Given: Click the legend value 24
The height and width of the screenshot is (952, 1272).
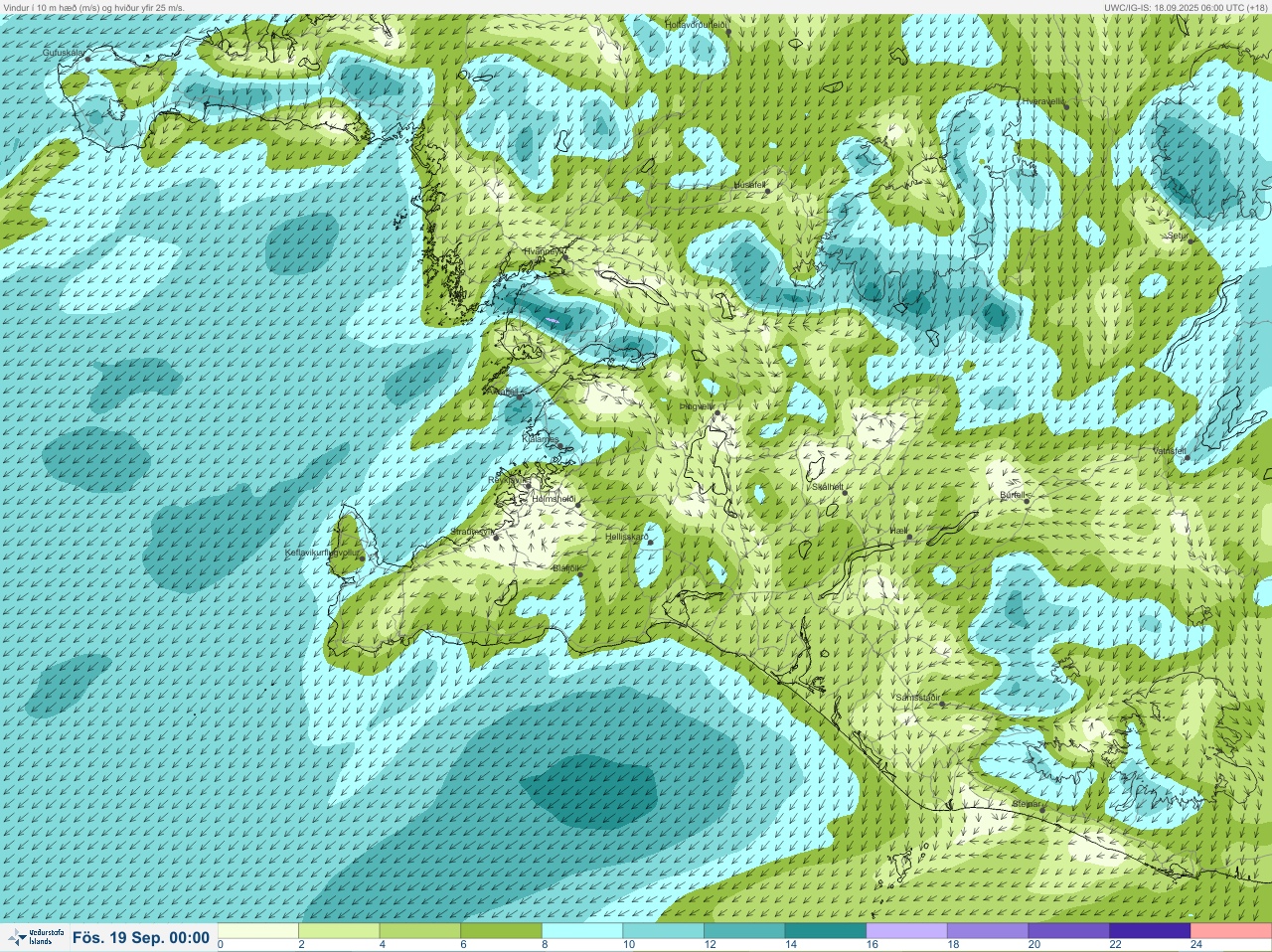Looking at the screenshot, I should click(x=1196, y=945).
